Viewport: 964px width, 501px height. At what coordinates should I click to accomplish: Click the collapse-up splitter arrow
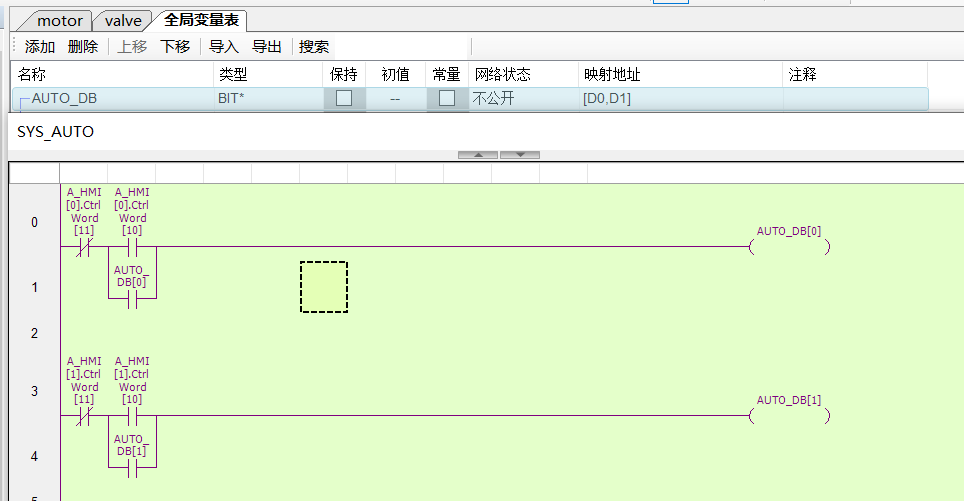pos(478,155)
